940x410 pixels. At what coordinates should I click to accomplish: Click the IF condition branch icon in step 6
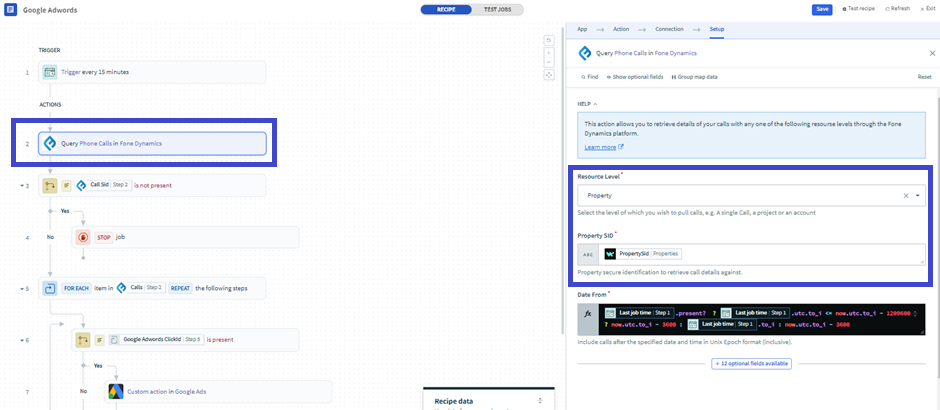click(83, 340)
